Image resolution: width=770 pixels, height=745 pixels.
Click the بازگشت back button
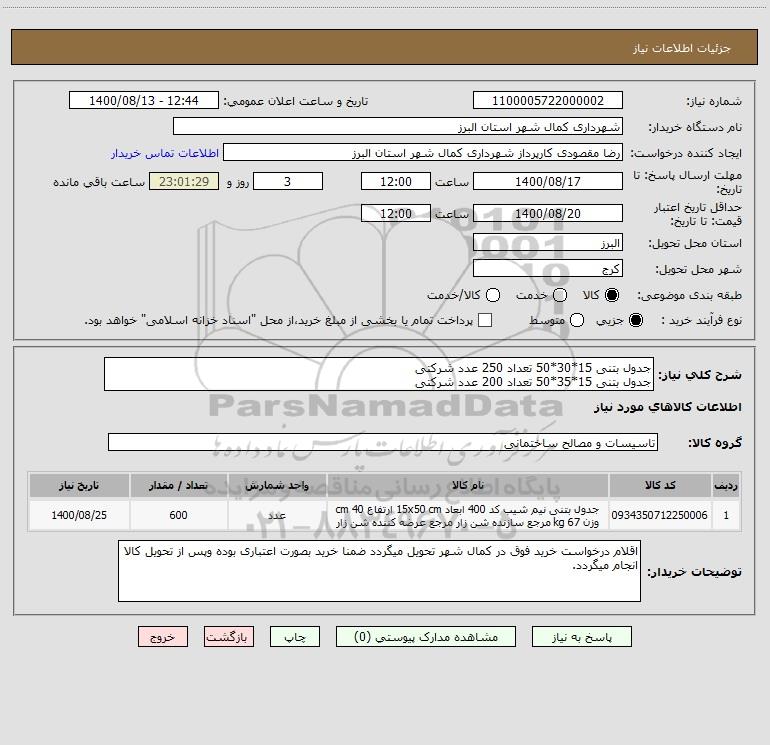(229, 637)
